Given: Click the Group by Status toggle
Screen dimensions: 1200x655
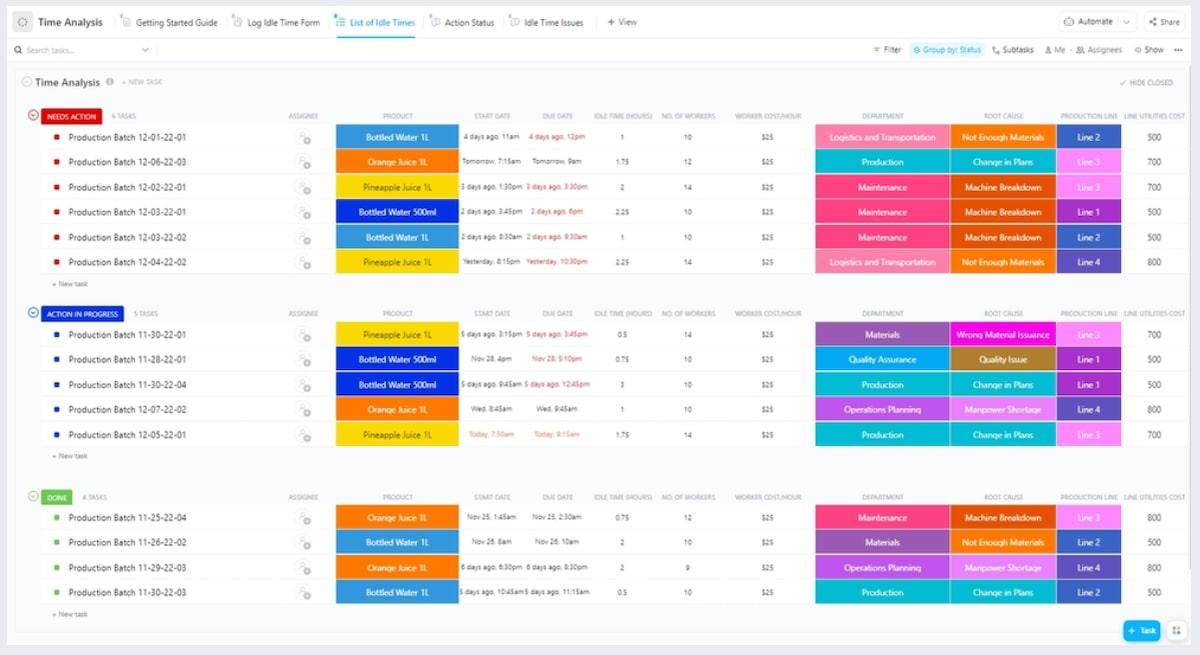Looking at the screenshot, I should click(946, 49).
